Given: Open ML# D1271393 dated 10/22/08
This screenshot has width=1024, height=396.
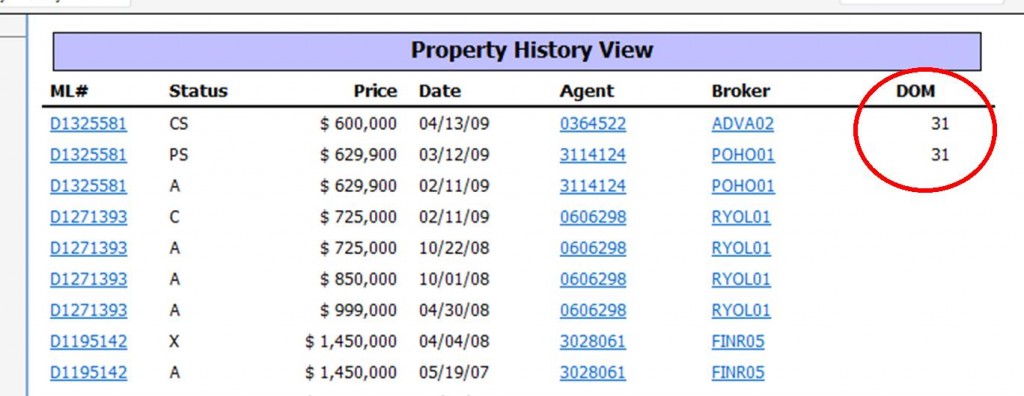Looking at the screenshot, I should [x=88, y=248].
